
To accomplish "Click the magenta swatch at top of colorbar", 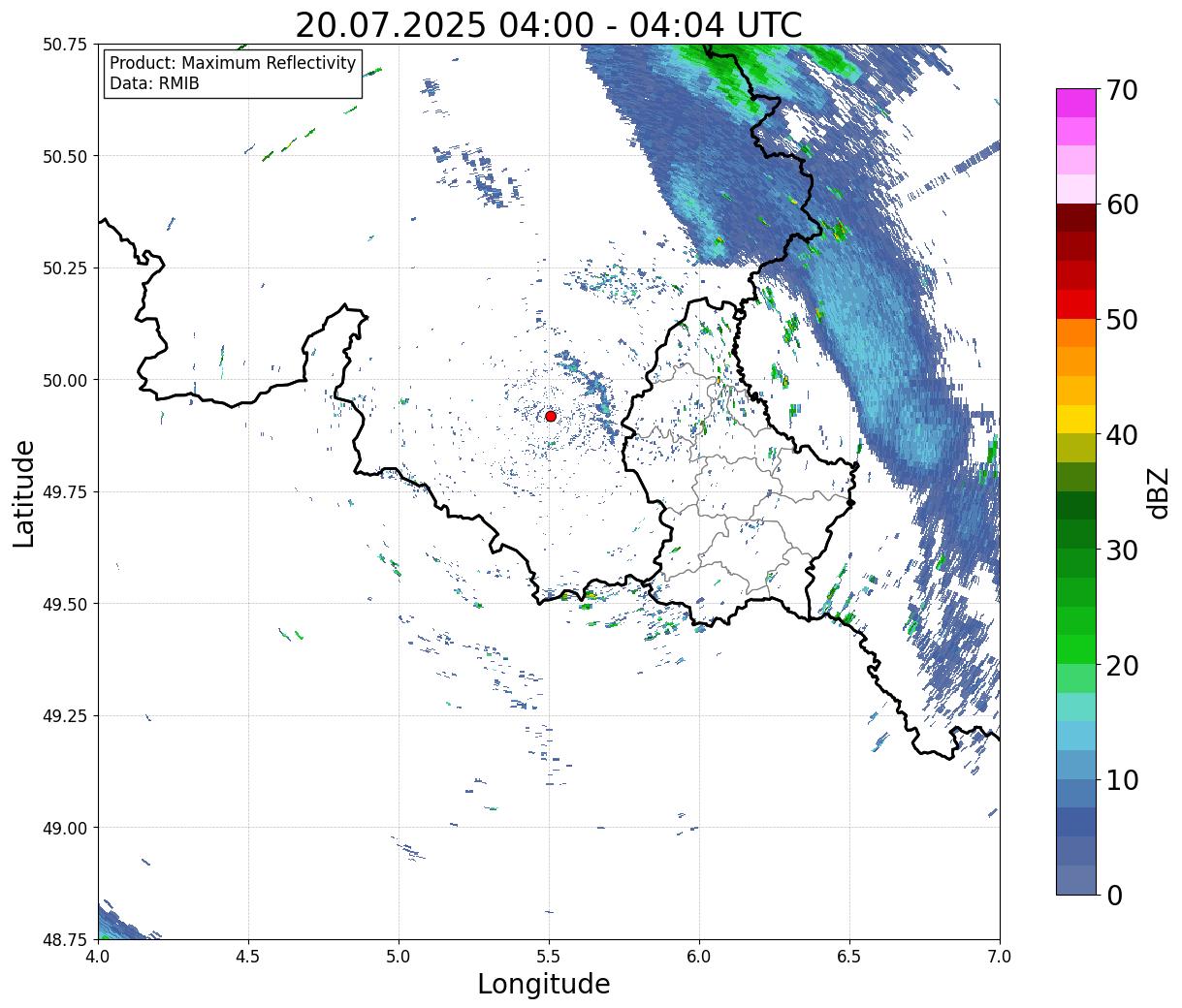I will tap(1076, 103).
